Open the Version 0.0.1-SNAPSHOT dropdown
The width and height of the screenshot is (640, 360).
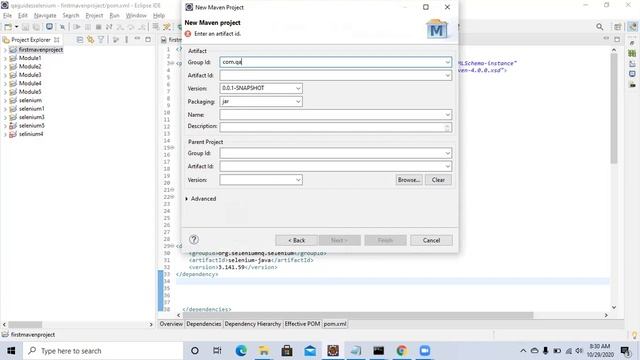(298, 88)
